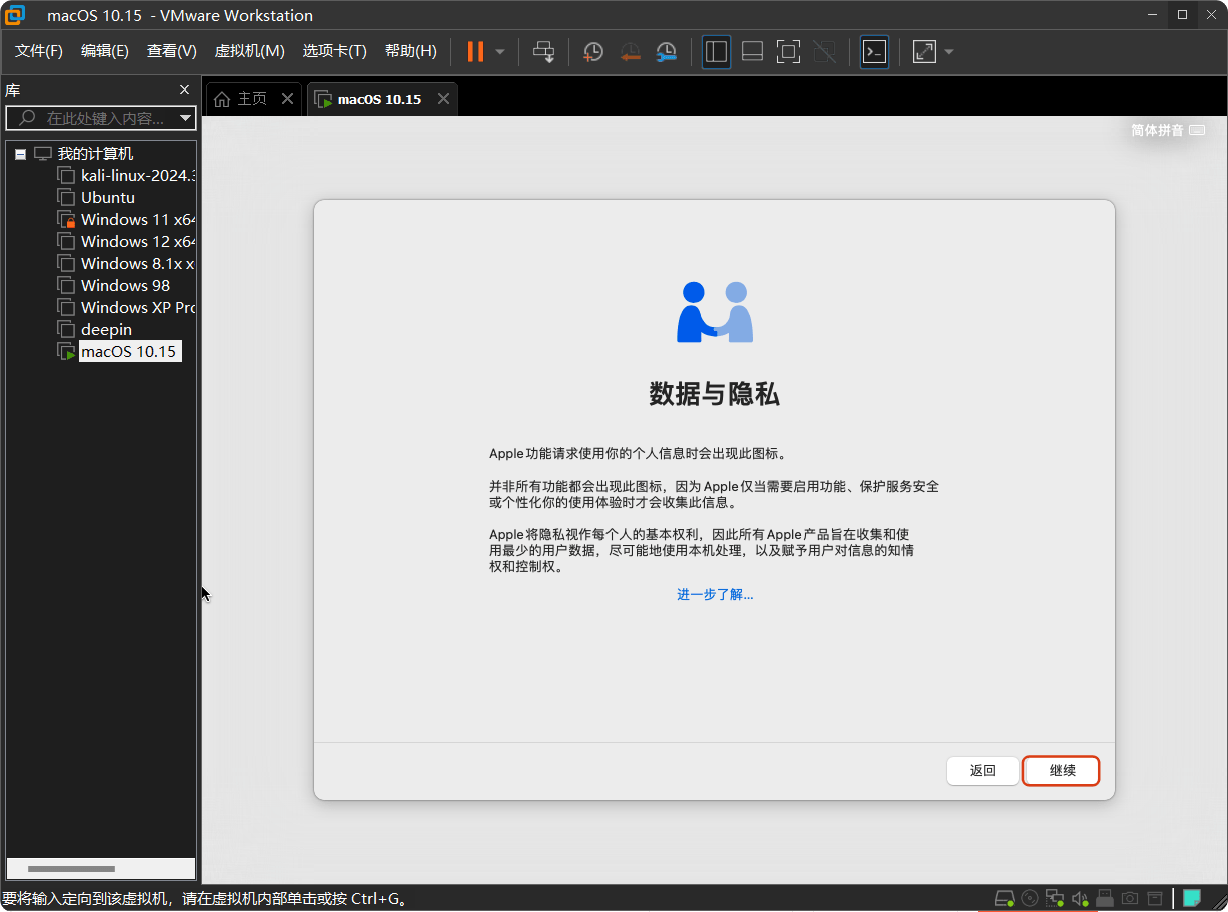Click the 继续 button
This screenshot has height=912, width=1228.
click(1061, 770)
